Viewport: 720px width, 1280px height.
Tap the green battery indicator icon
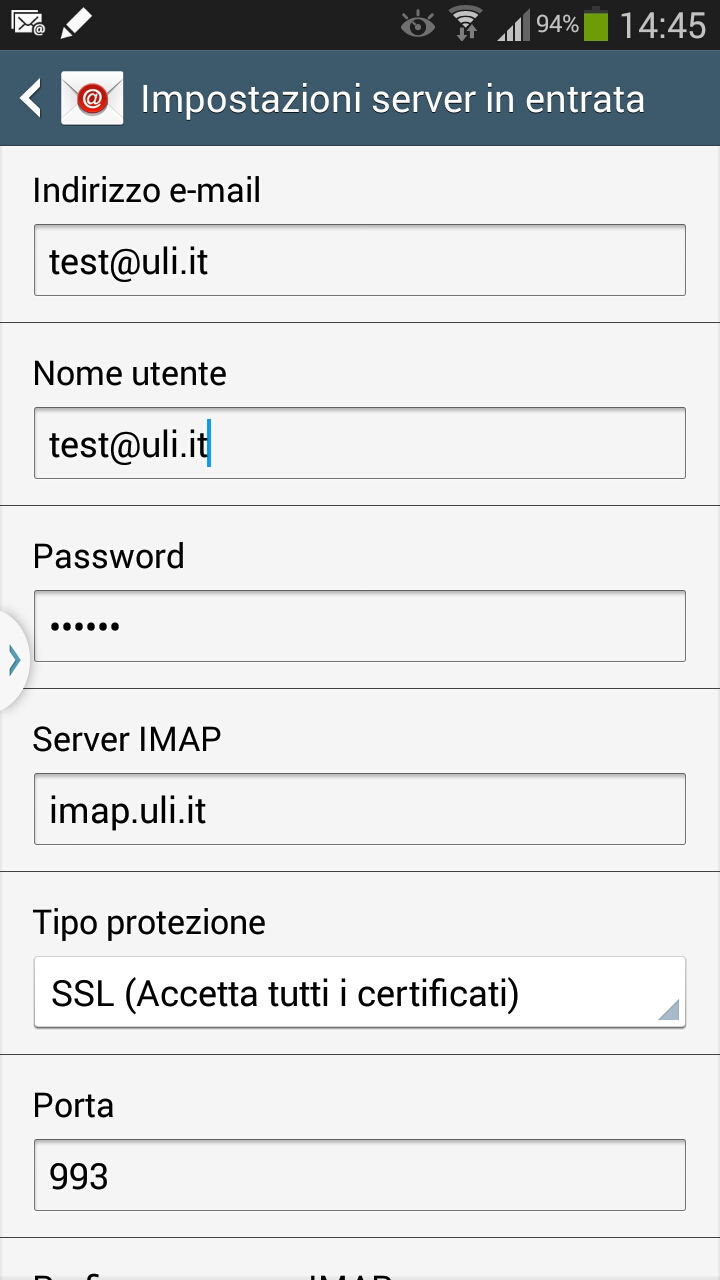[596, 24]
